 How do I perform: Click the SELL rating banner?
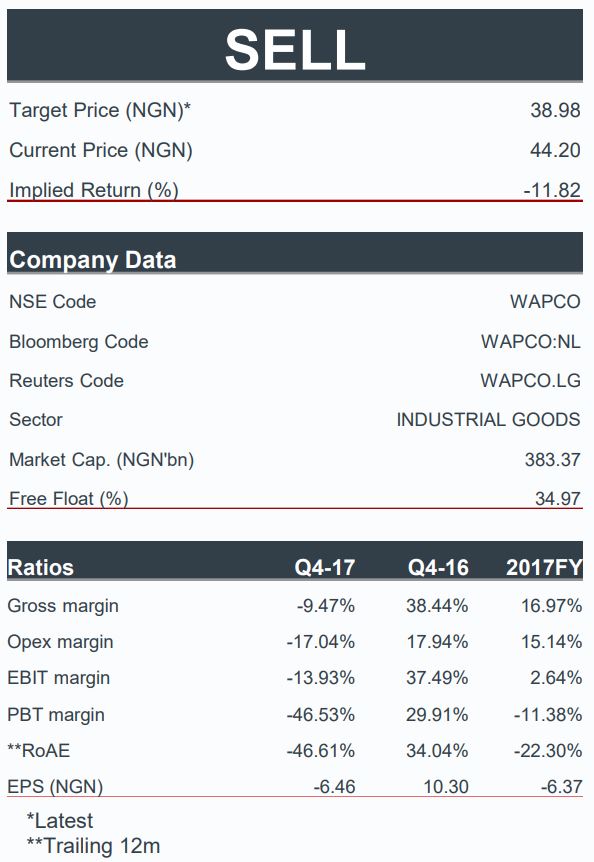pyautogui.click(x=295, y=46)
